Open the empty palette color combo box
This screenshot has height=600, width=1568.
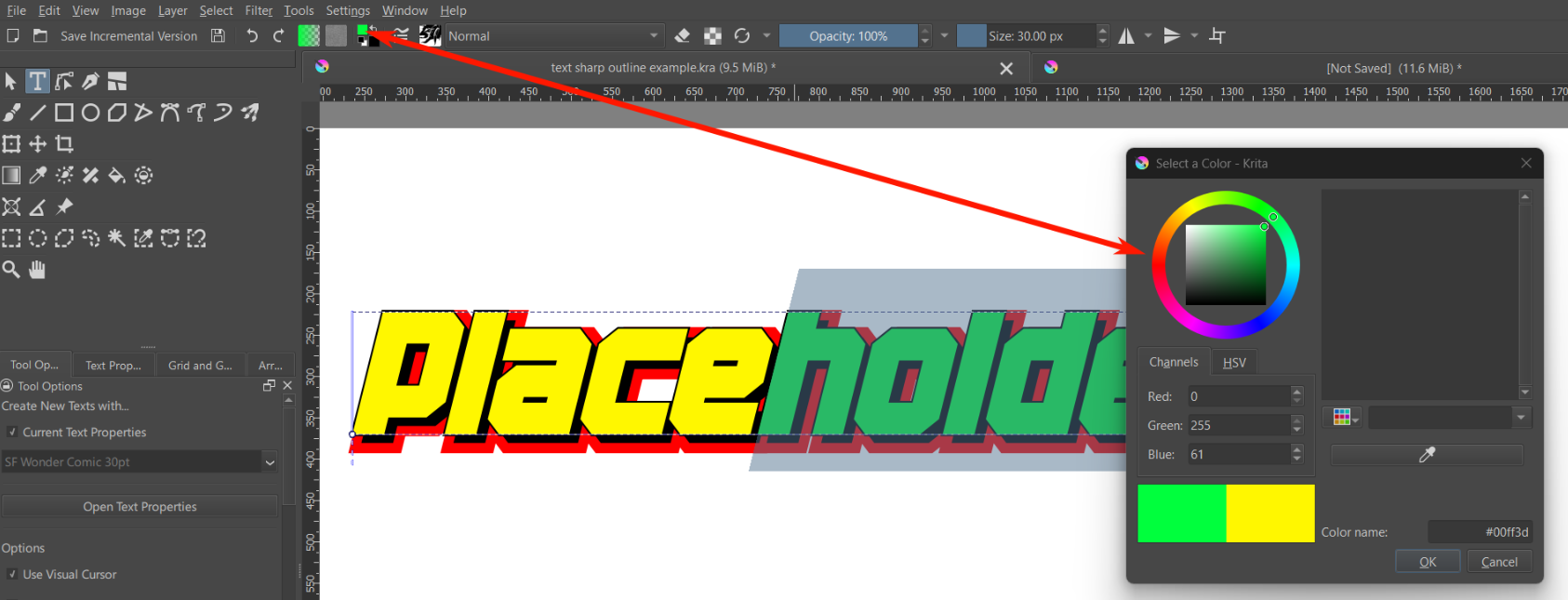[1449, 418]
